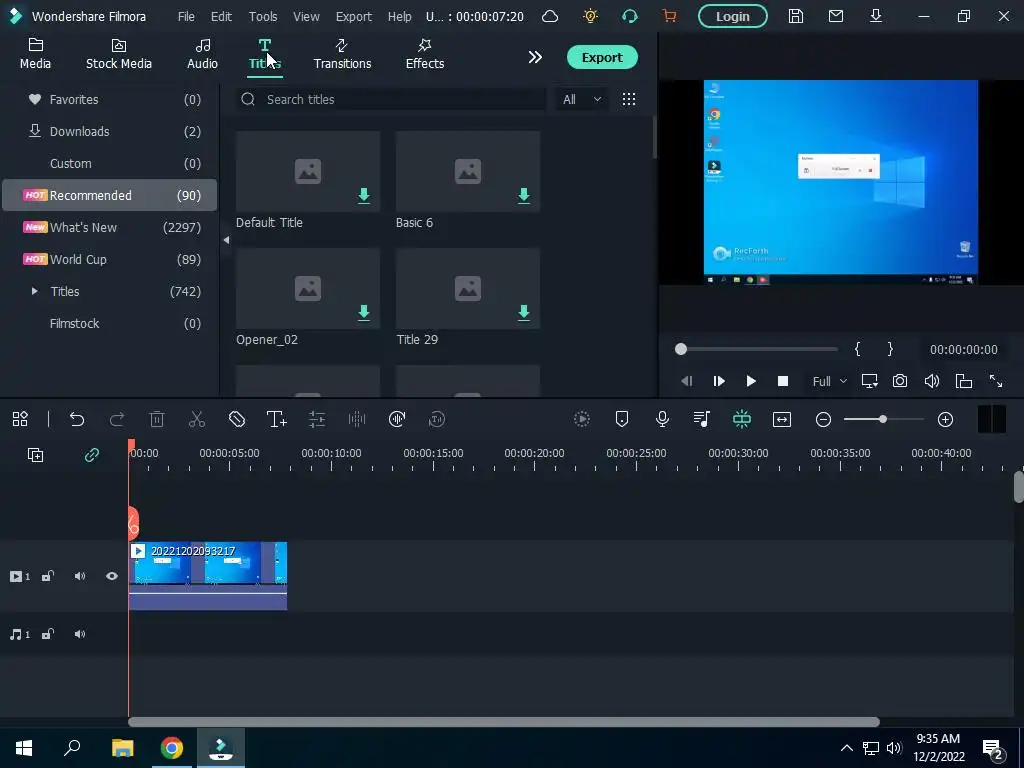Toggle lock on video track 1
The image size is (1024, 768).
[48, 576]
